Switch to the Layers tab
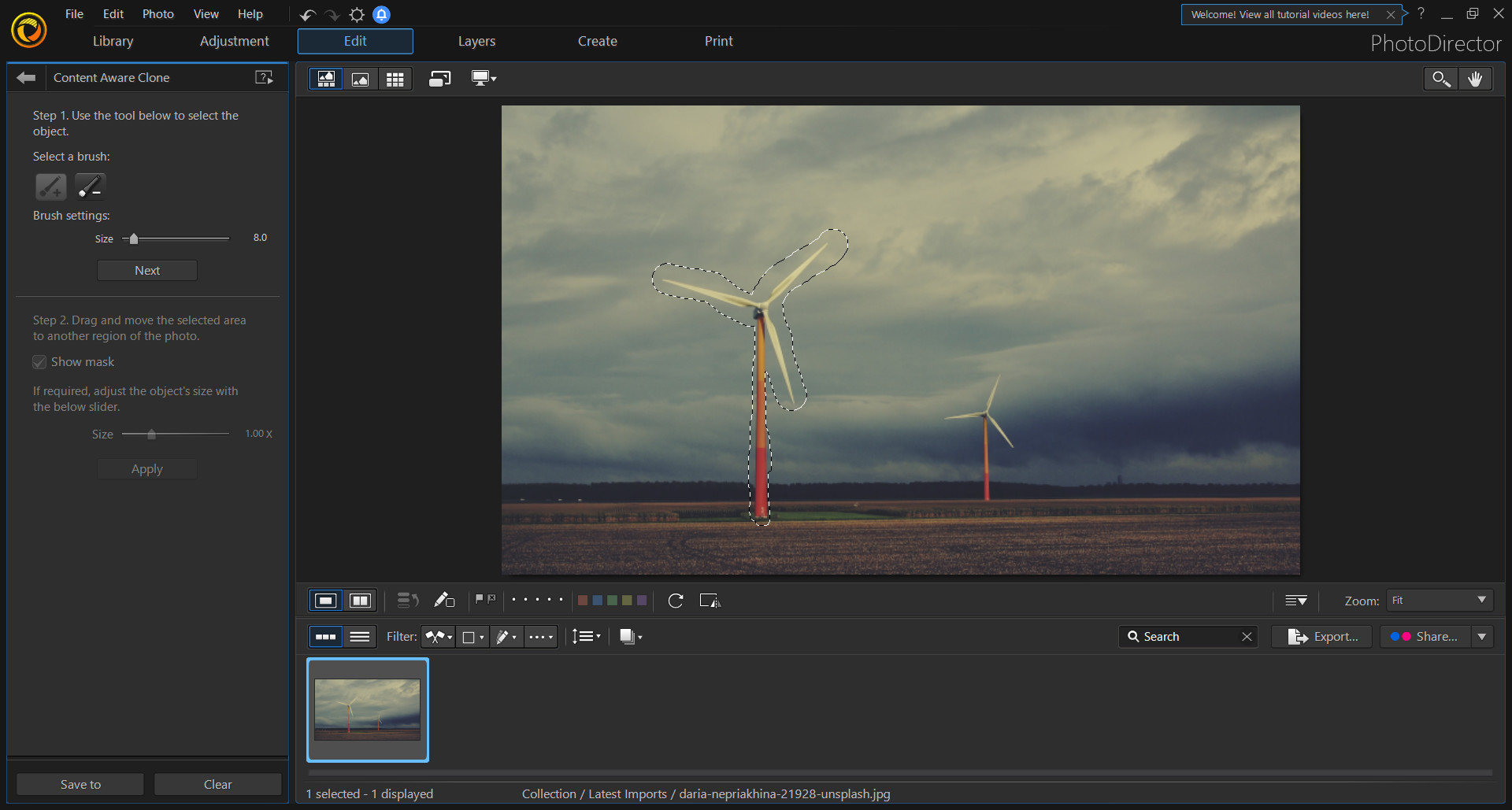Screen dimensions: 1512x810 [x=476, y=41]
